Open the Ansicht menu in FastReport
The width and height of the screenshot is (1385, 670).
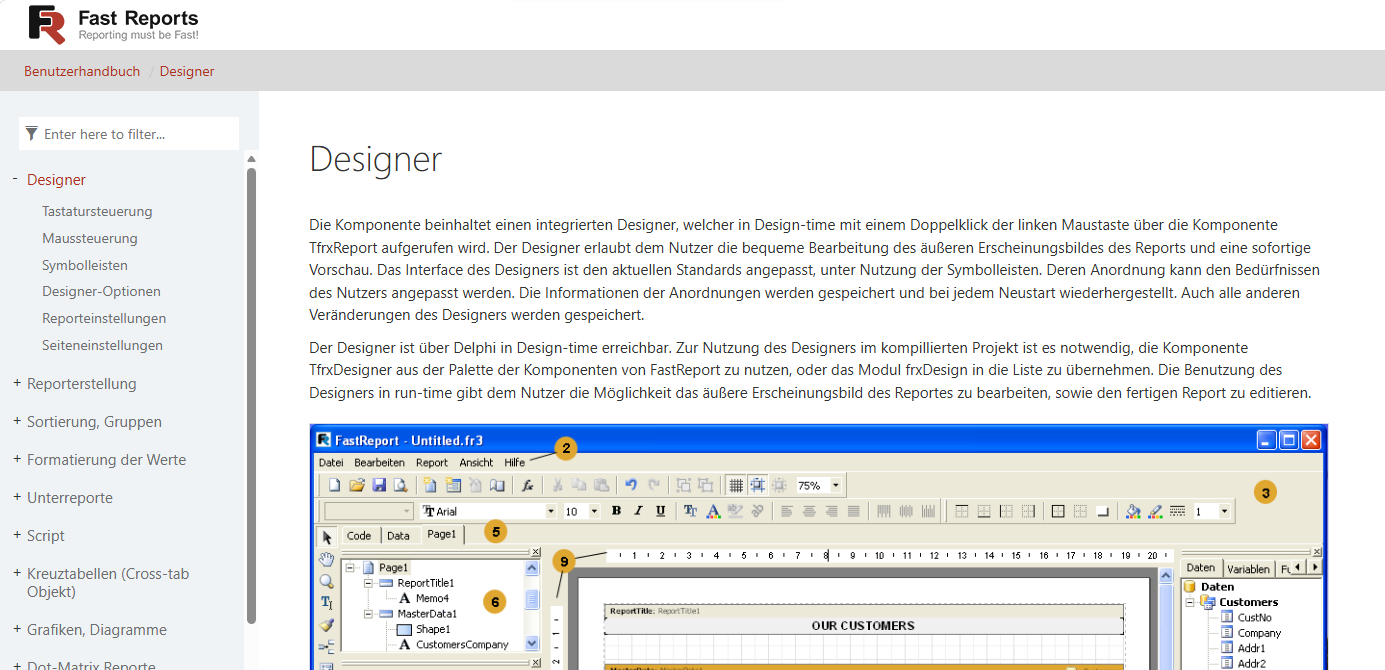tap(476, 462)
